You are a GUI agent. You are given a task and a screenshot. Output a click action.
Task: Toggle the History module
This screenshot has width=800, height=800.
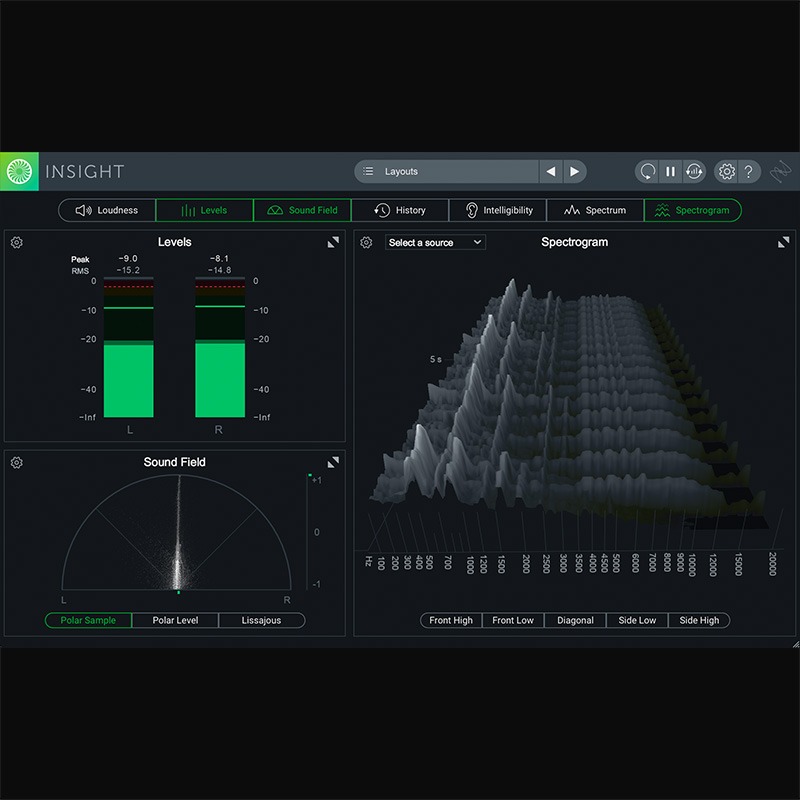tap(400, 210)
